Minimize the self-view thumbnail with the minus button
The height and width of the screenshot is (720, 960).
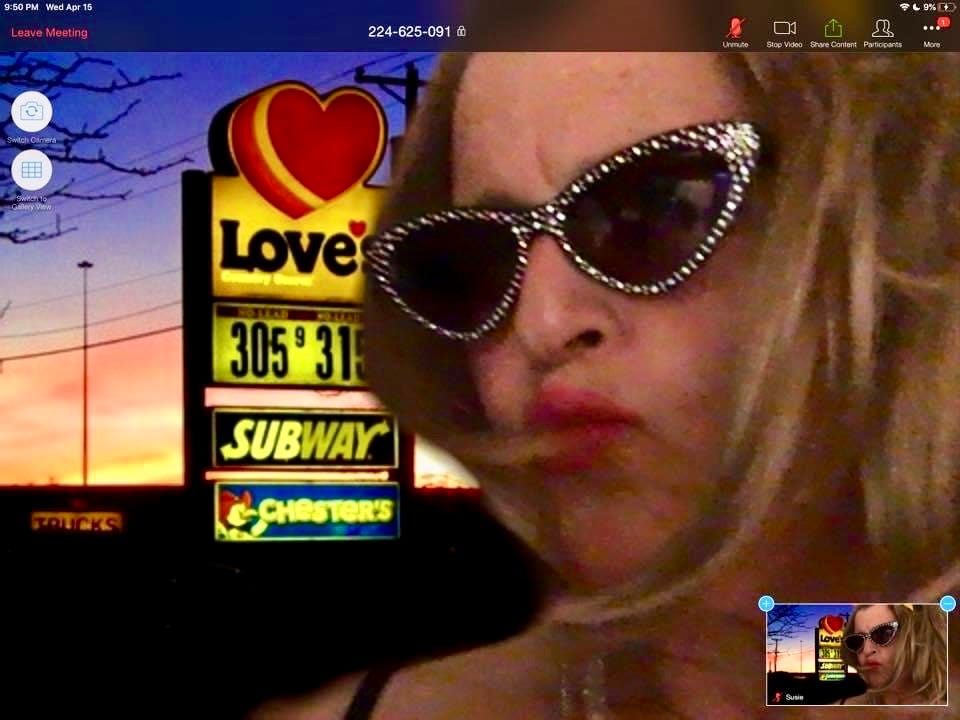pyautogui.click(x=947, y=604)
